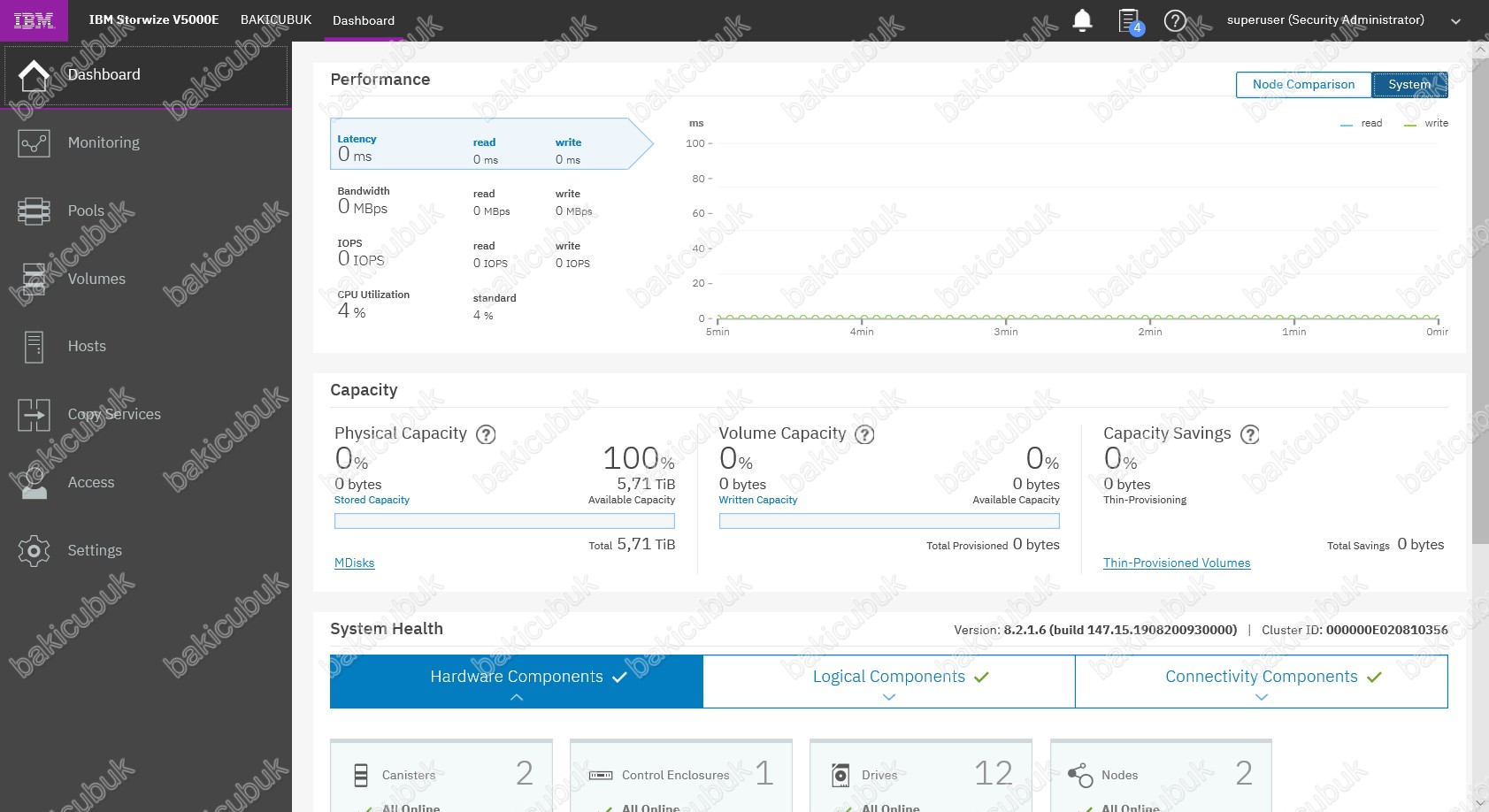Open the Thin-Provisioned Volumes link
The image size is (1489, 812).
tap(1177, 563)
